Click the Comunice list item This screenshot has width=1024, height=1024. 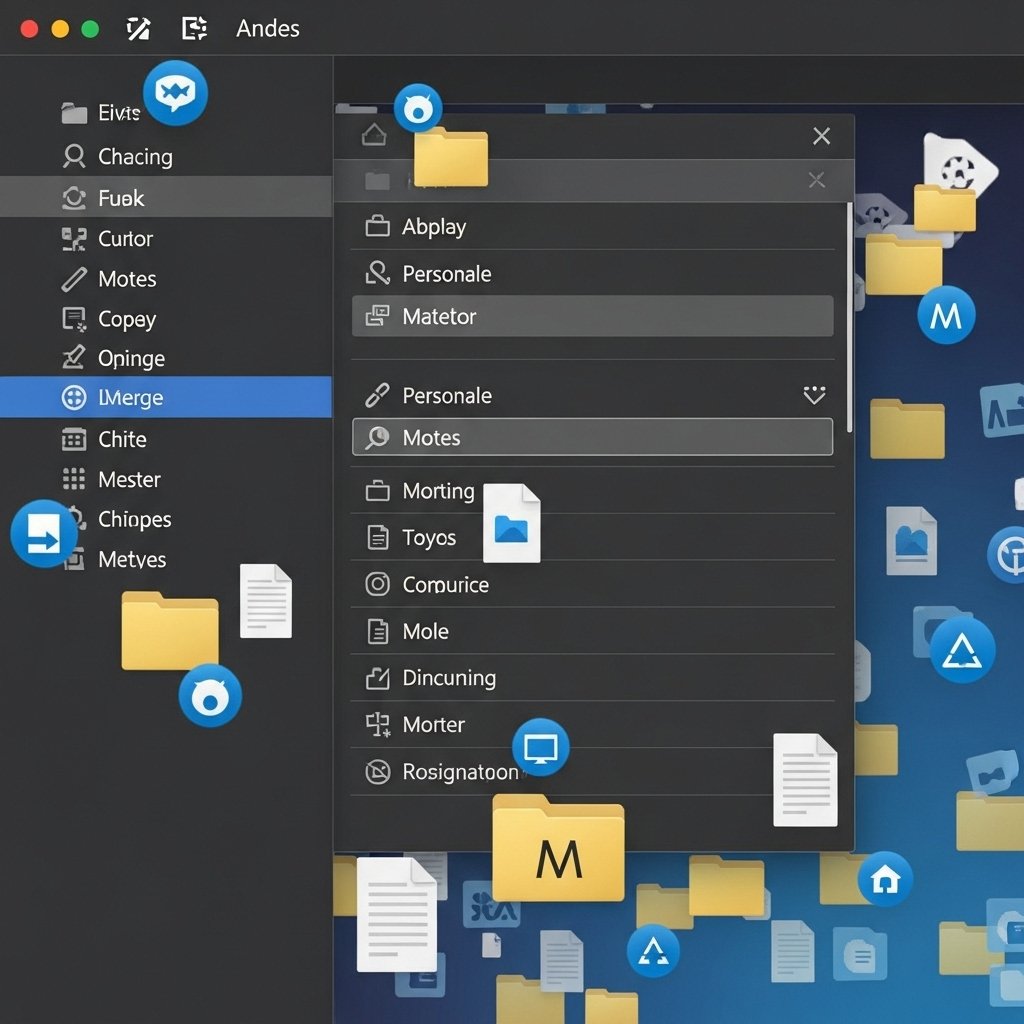[x=445, y=585]
